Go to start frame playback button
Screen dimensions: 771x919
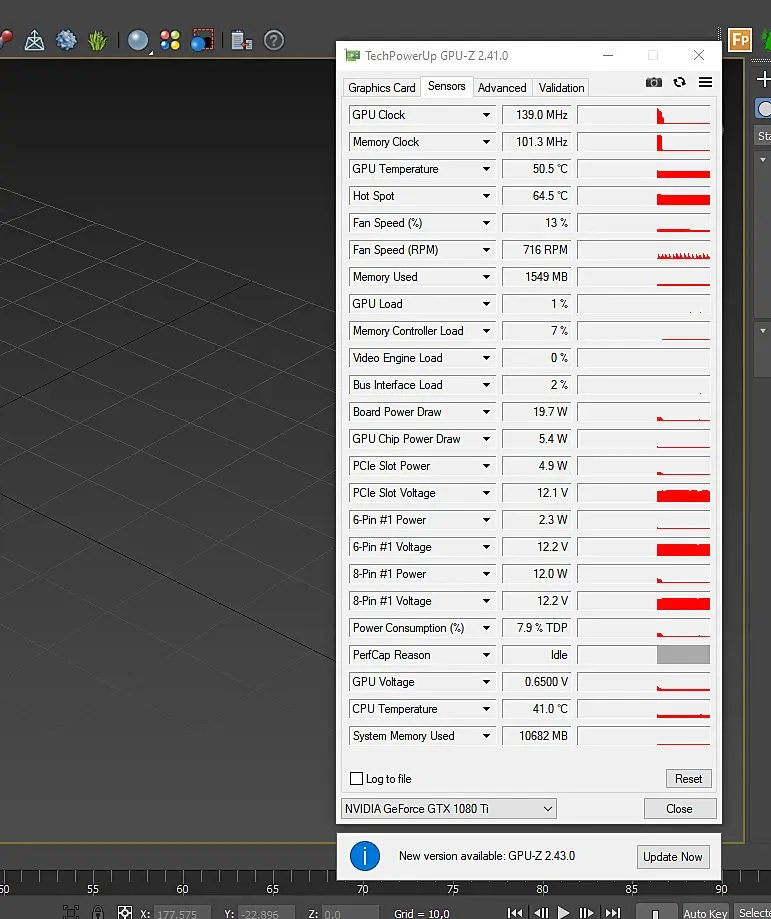515,913
